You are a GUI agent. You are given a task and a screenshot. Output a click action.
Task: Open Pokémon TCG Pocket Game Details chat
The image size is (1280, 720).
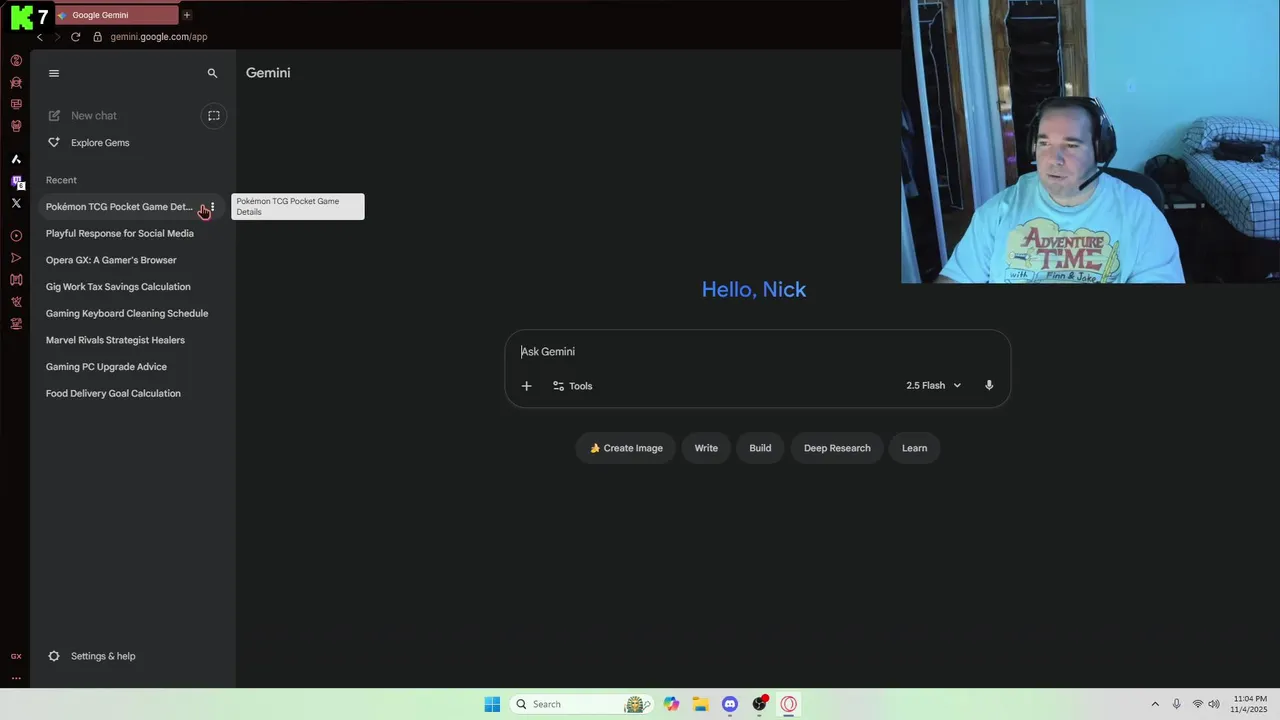[x=119, y=207]
